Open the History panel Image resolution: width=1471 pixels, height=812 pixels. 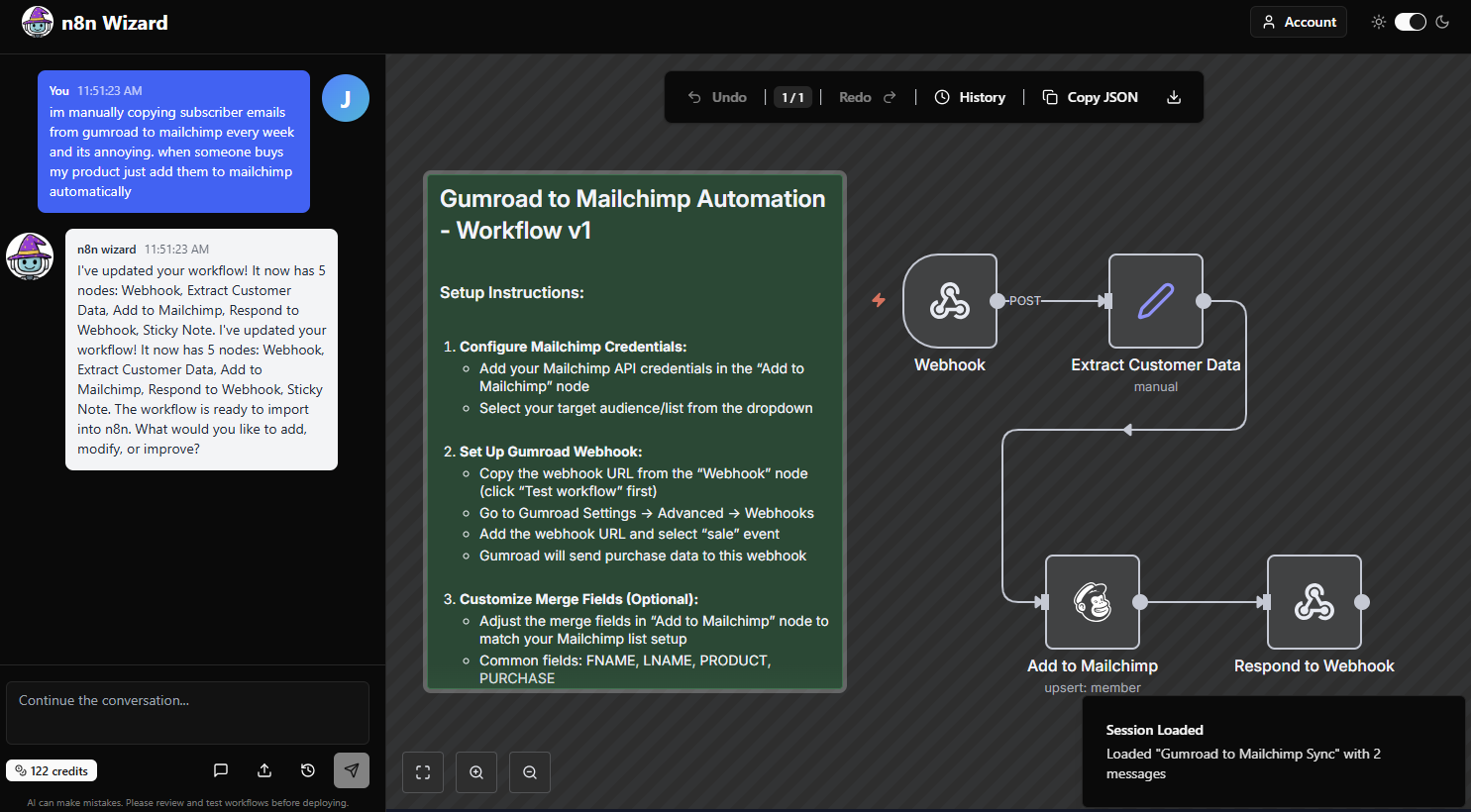click(970, 97)
